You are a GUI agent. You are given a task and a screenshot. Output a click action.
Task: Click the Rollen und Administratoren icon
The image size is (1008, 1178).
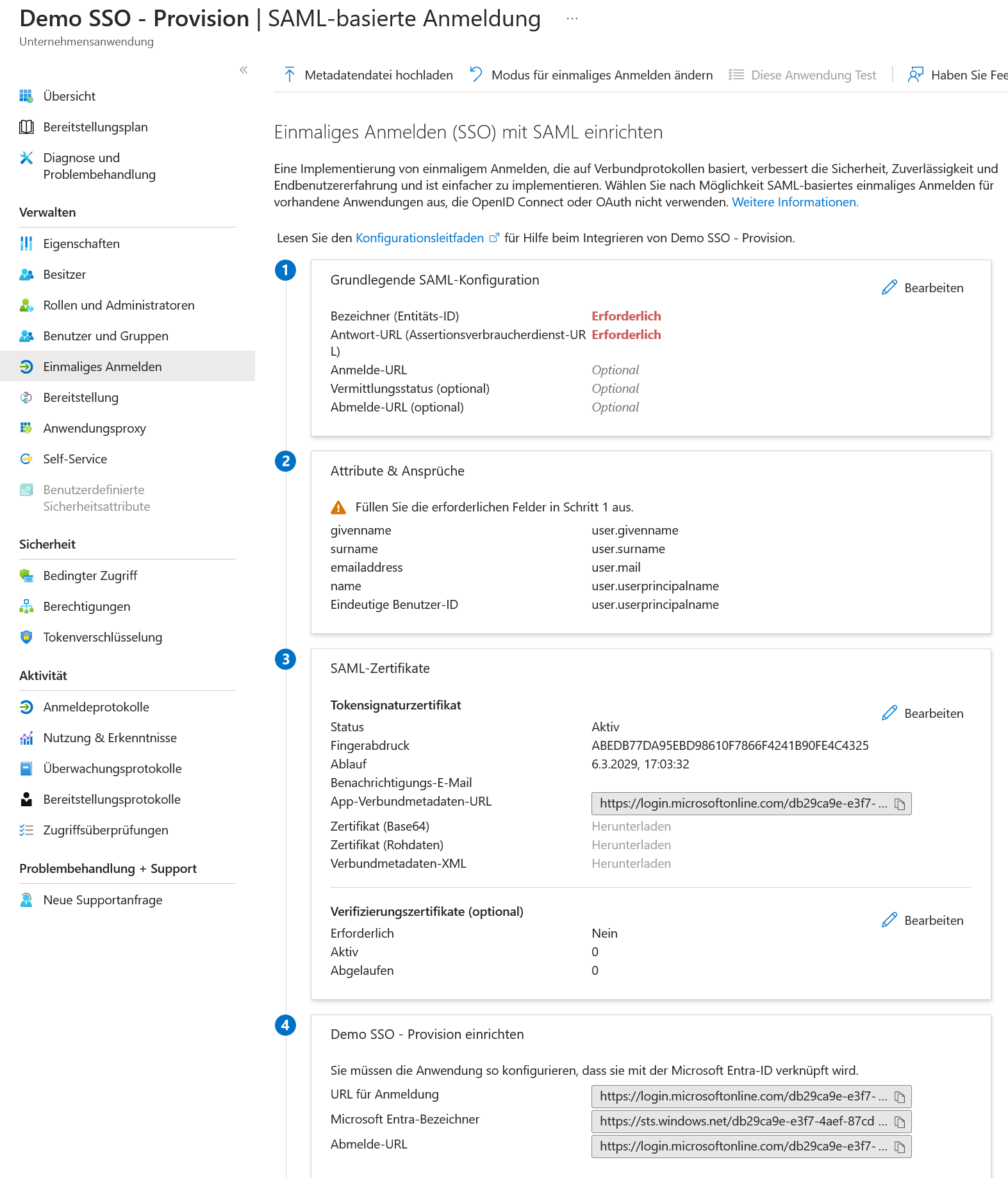(x=26, y=305)
